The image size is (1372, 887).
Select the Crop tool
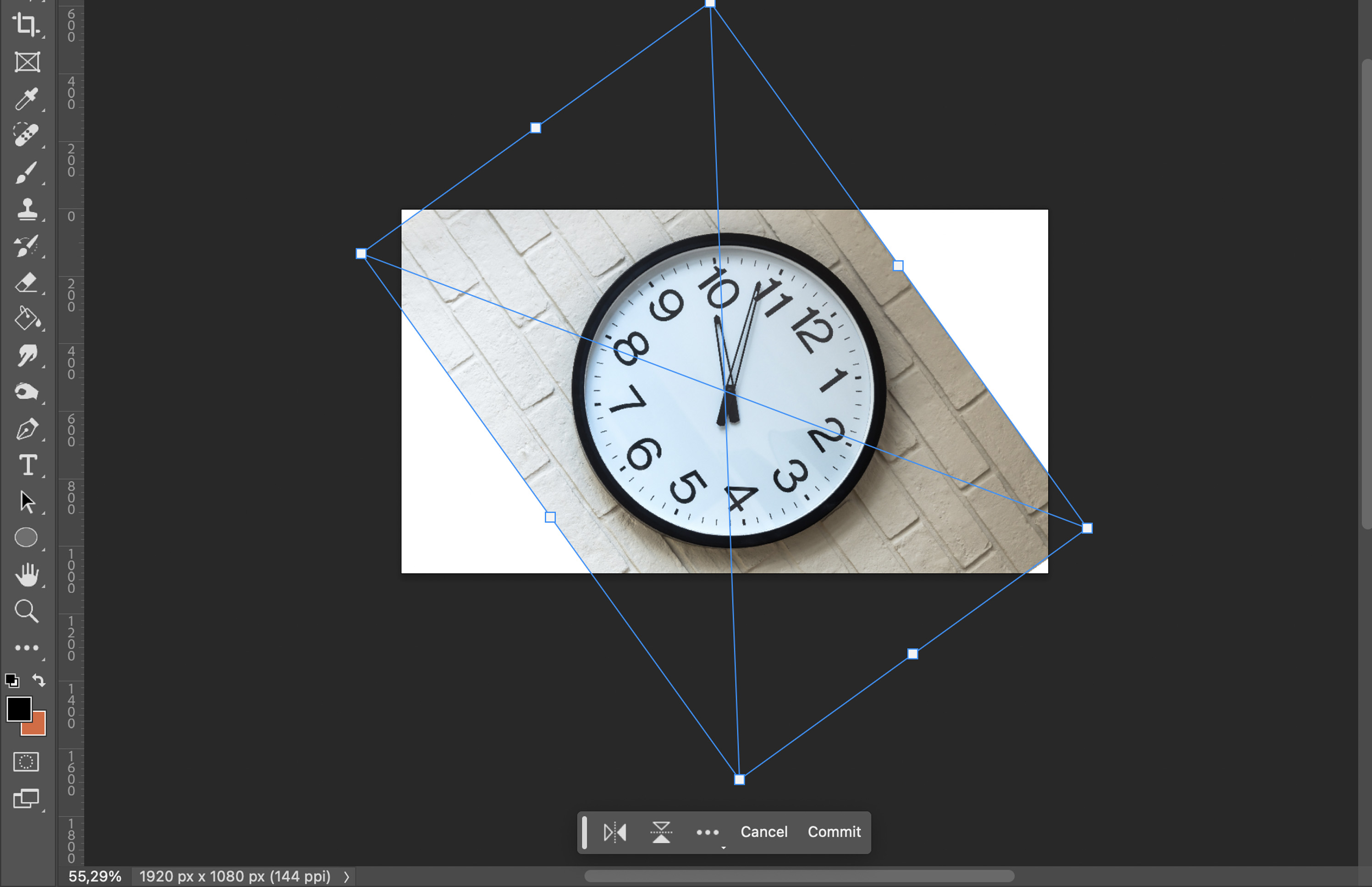coord(26,25)
